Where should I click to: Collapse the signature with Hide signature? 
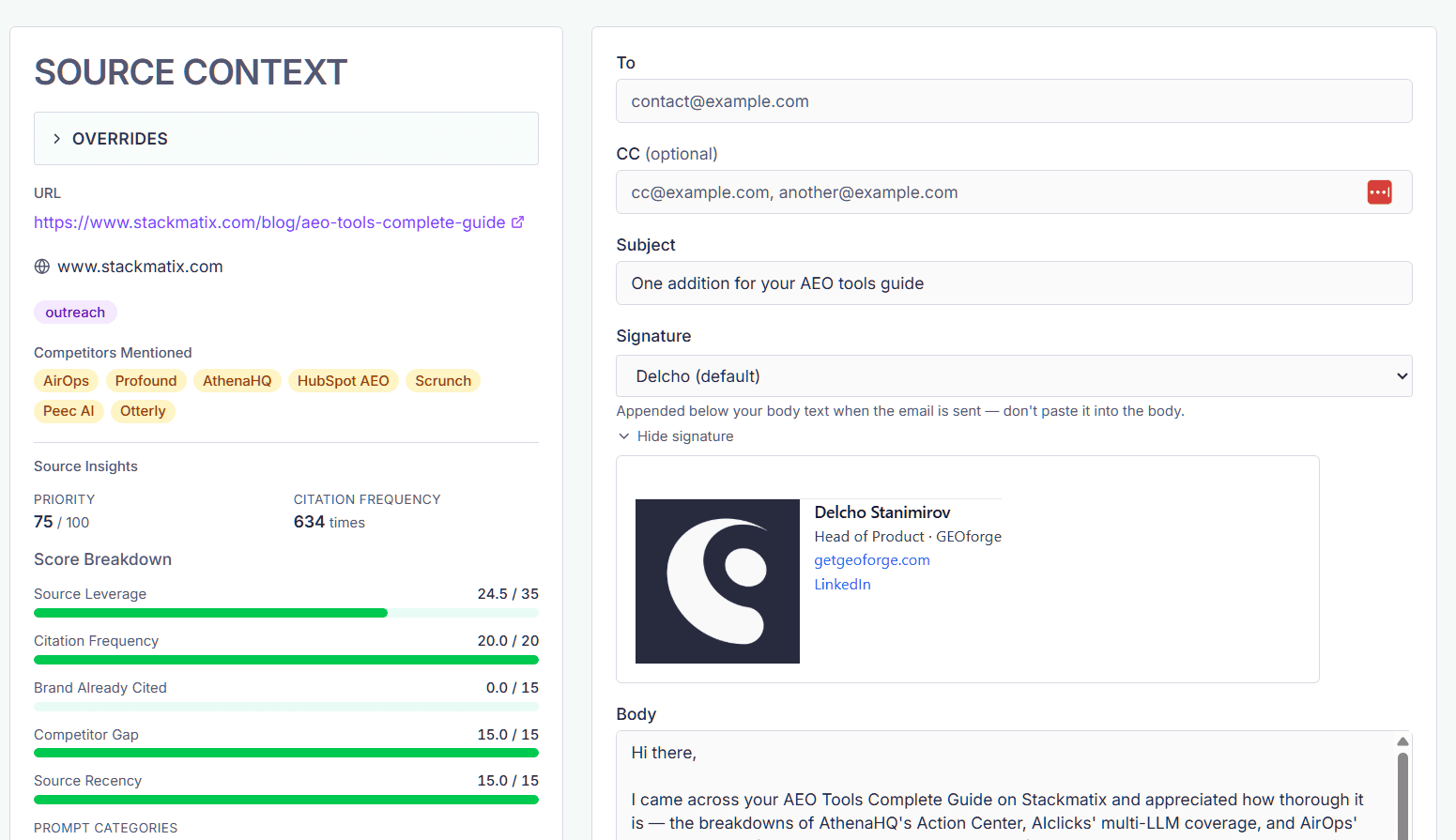click(676, 436)
